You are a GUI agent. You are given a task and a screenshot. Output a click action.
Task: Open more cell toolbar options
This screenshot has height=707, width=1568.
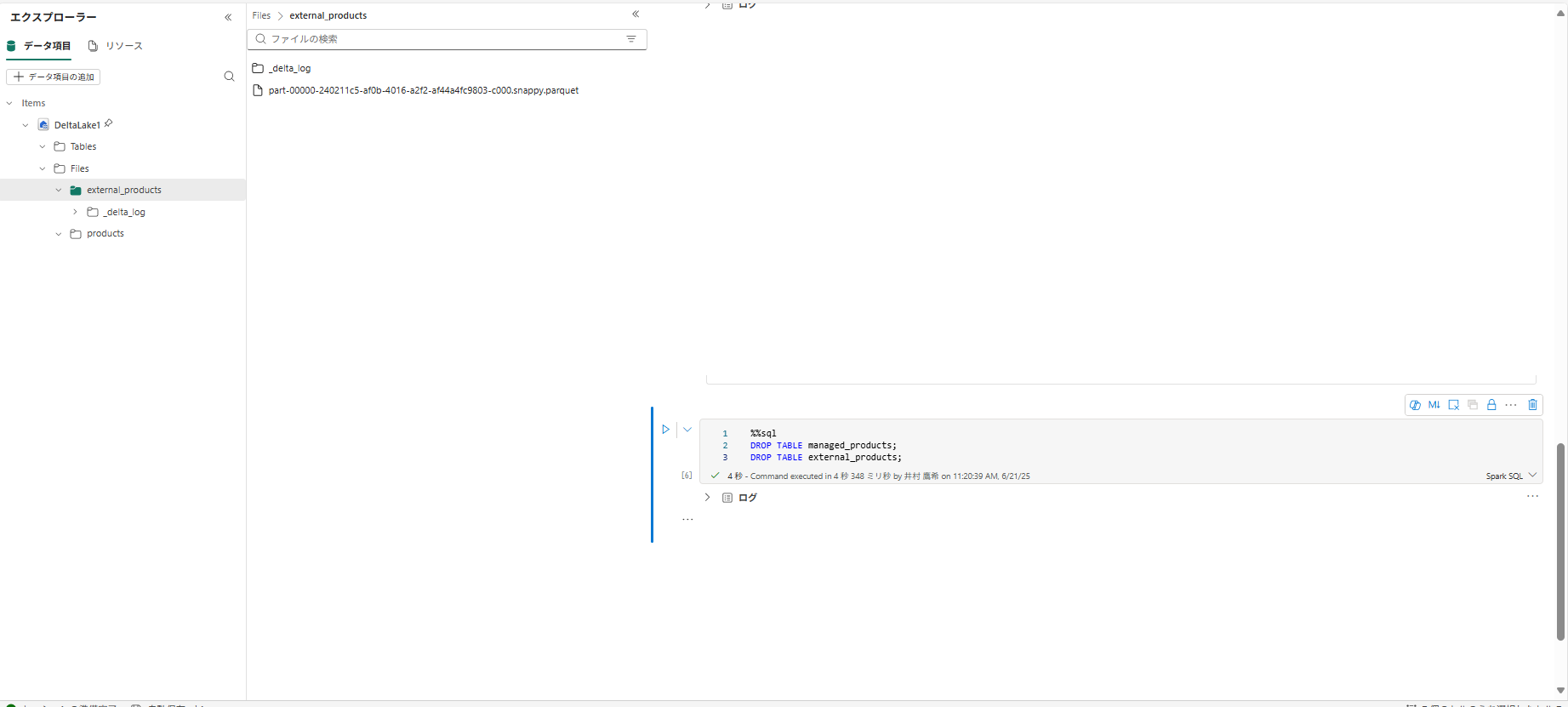click(x=1511, y=405)
